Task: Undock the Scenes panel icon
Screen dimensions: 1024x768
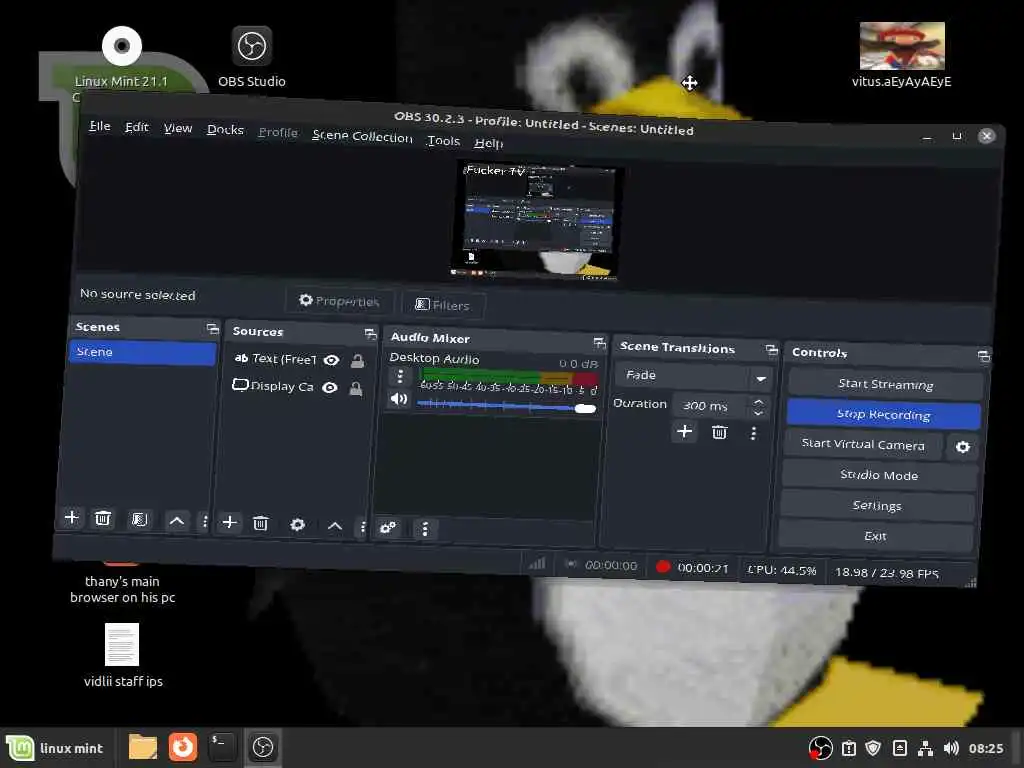Action: tap(212, 328)
